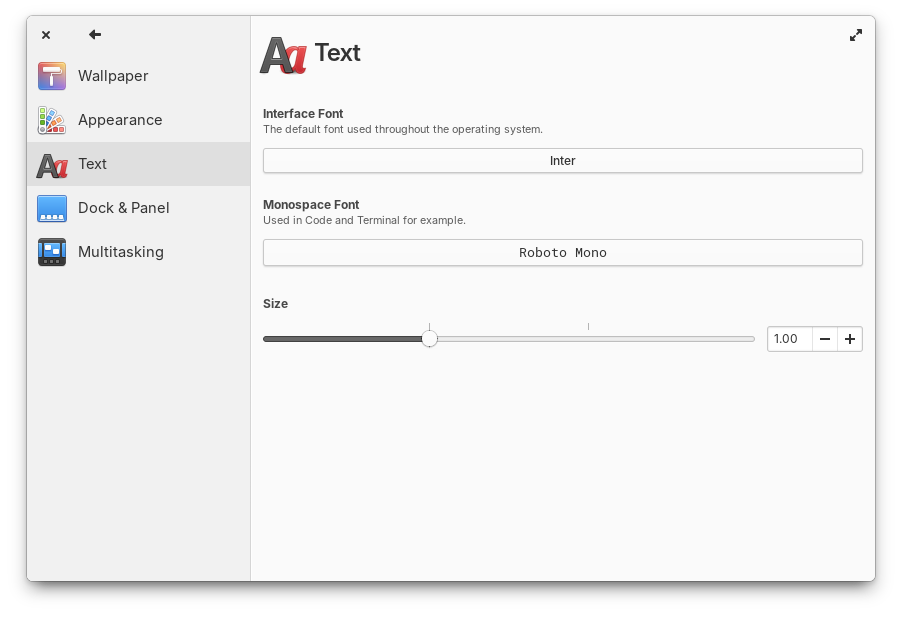Open the Roboto Mono font chooser
The width and height of the screenshot is (902, 621).
click(x=562, y=253)
